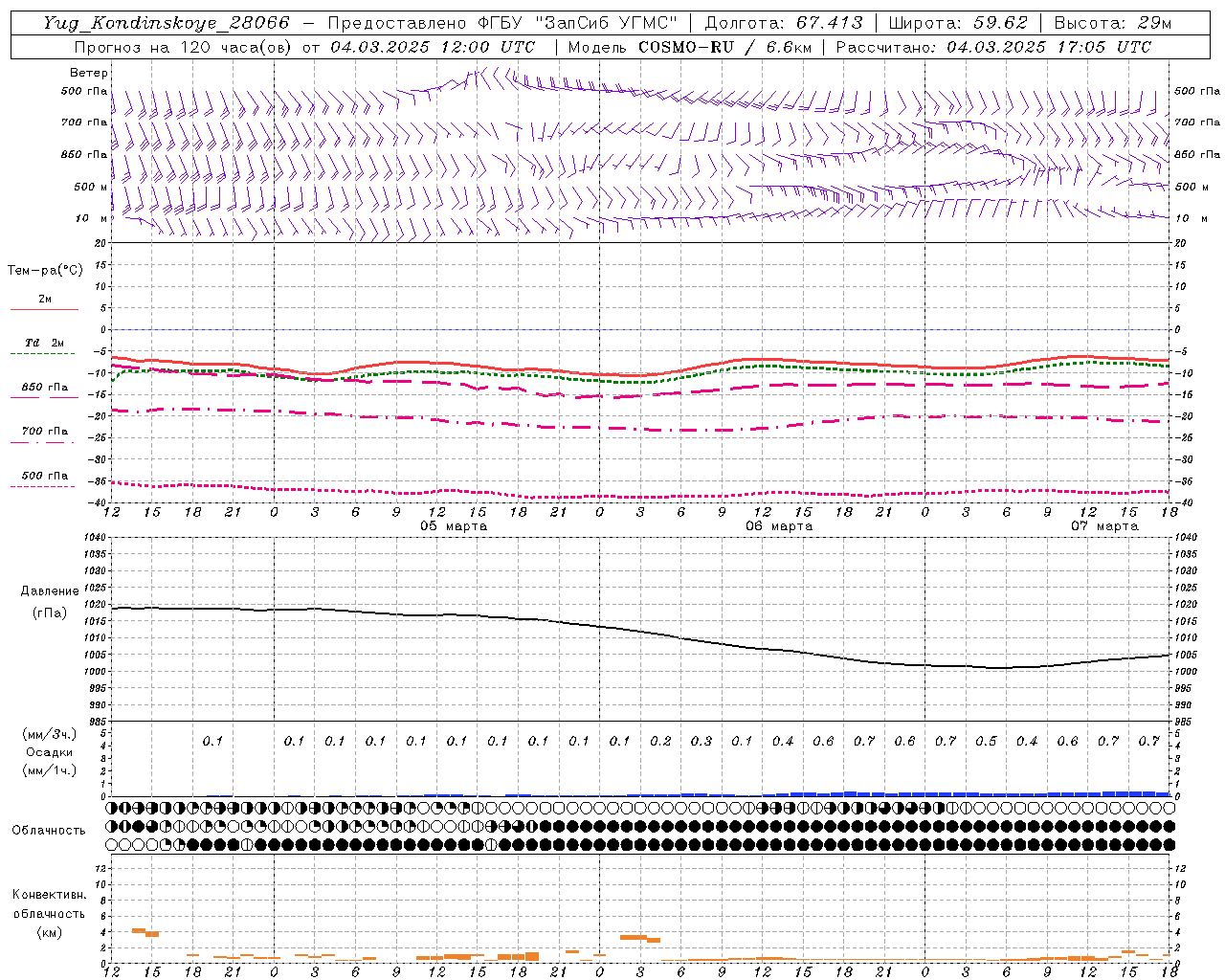Click the Ветер panel label
Screen dimensions: 1225x980
coord(89,73)
